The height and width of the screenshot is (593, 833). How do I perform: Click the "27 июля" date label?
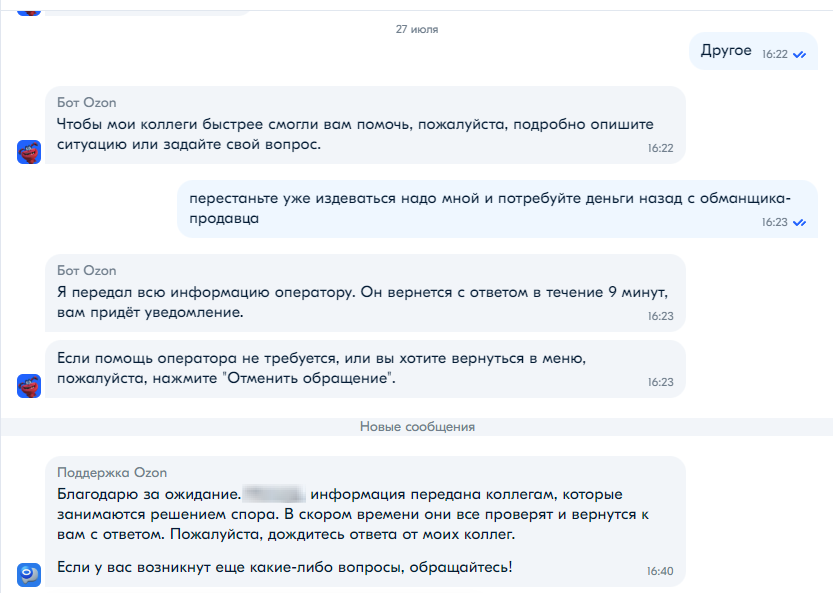417,29
